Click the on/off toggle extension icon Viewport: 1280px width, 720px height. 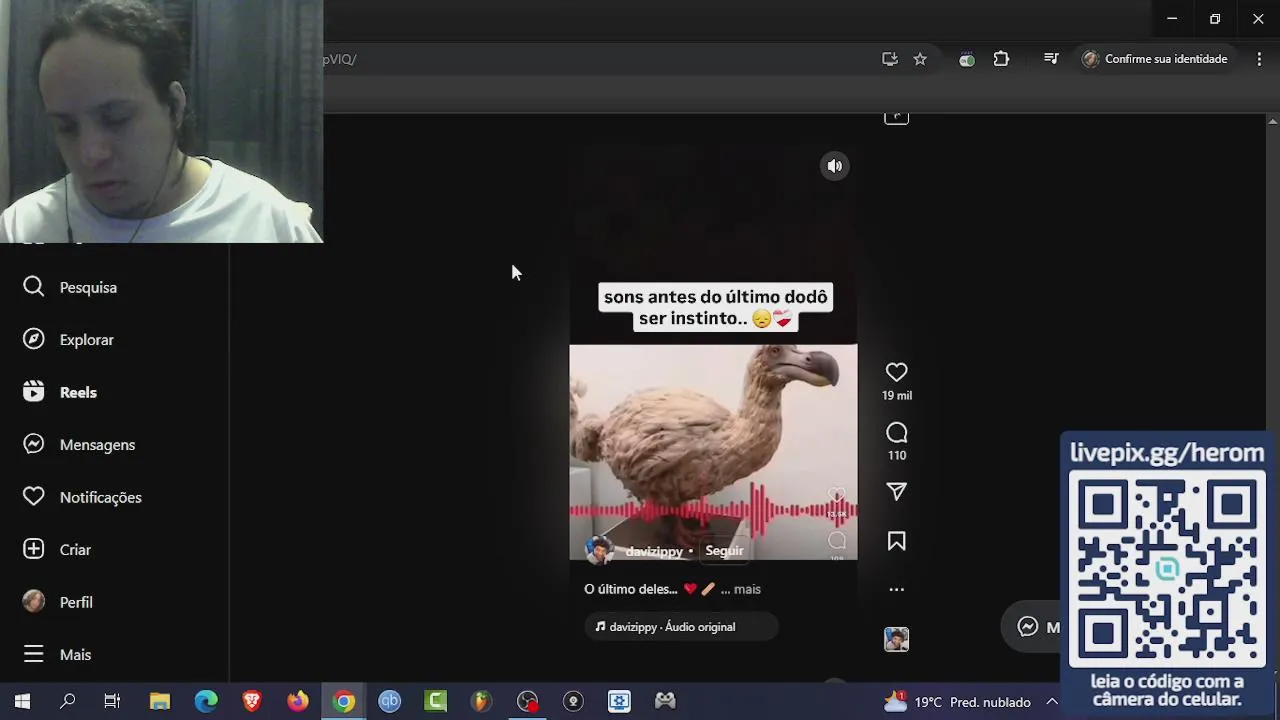(967, 59)
